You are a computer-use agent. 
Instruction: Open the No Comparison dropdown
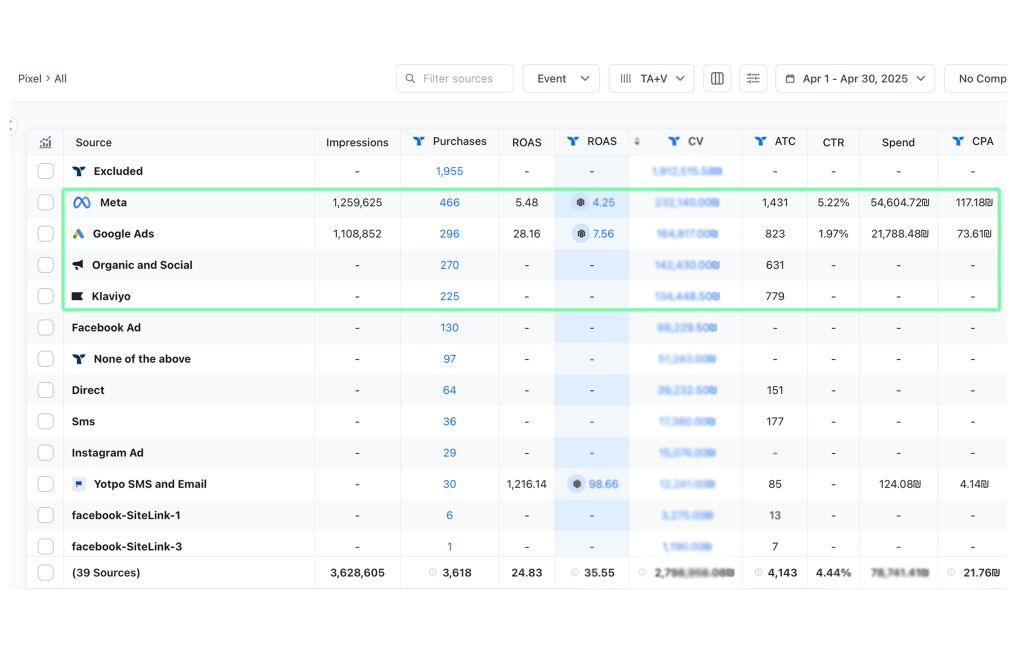click(976, 78)
